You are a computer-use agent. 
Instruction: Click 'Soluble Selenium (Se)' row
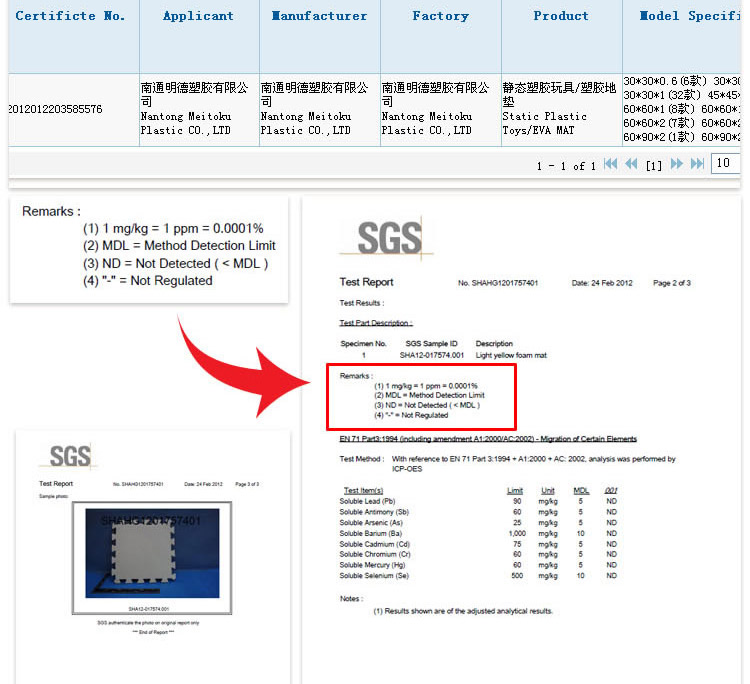[x=478, y=576]
